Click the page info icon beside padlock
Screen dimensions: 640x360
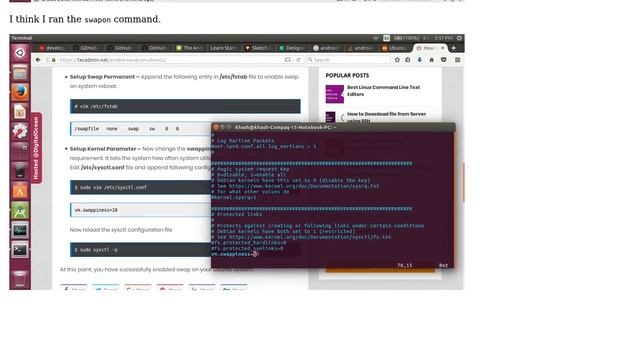click(48, 60)
